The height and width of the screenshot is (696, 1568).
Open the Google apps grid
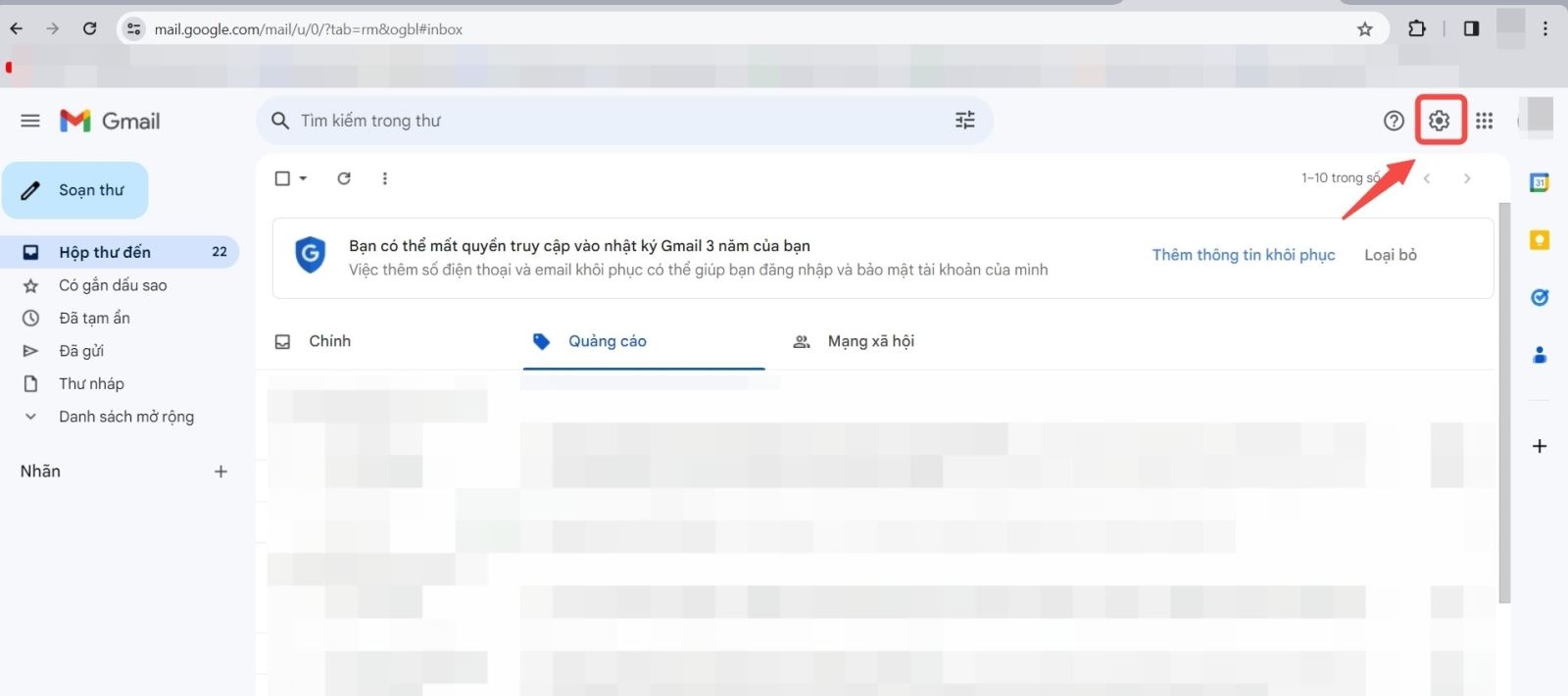click(x=1485, y=121)
